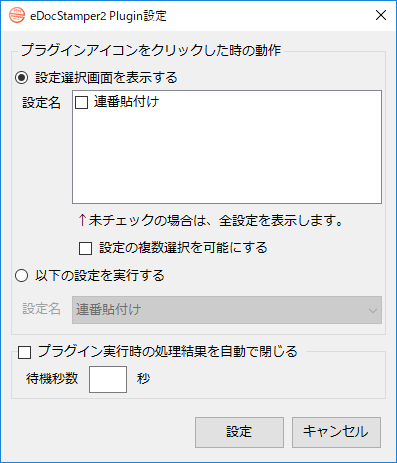Enable 設定の複数選択を可能にする checkbox

point(85,248)
